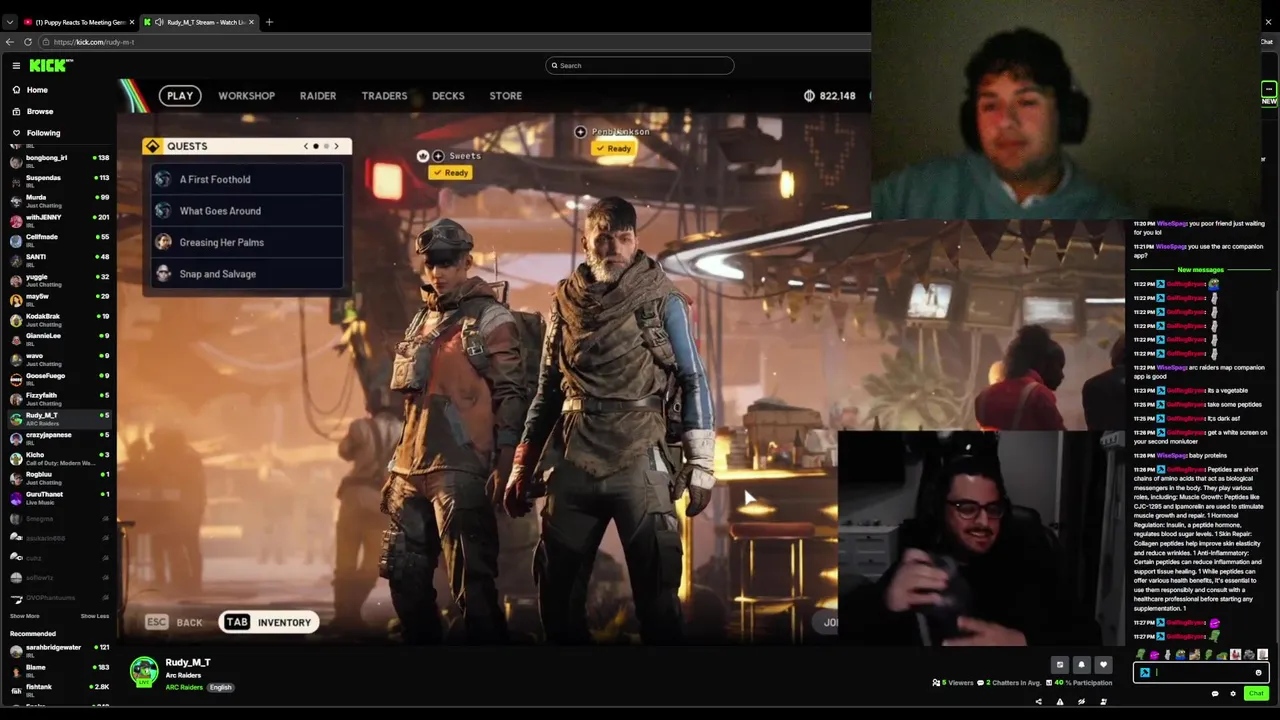Open Suspendas channel in sidebar
1280x720 pixels.
(59, 180)
